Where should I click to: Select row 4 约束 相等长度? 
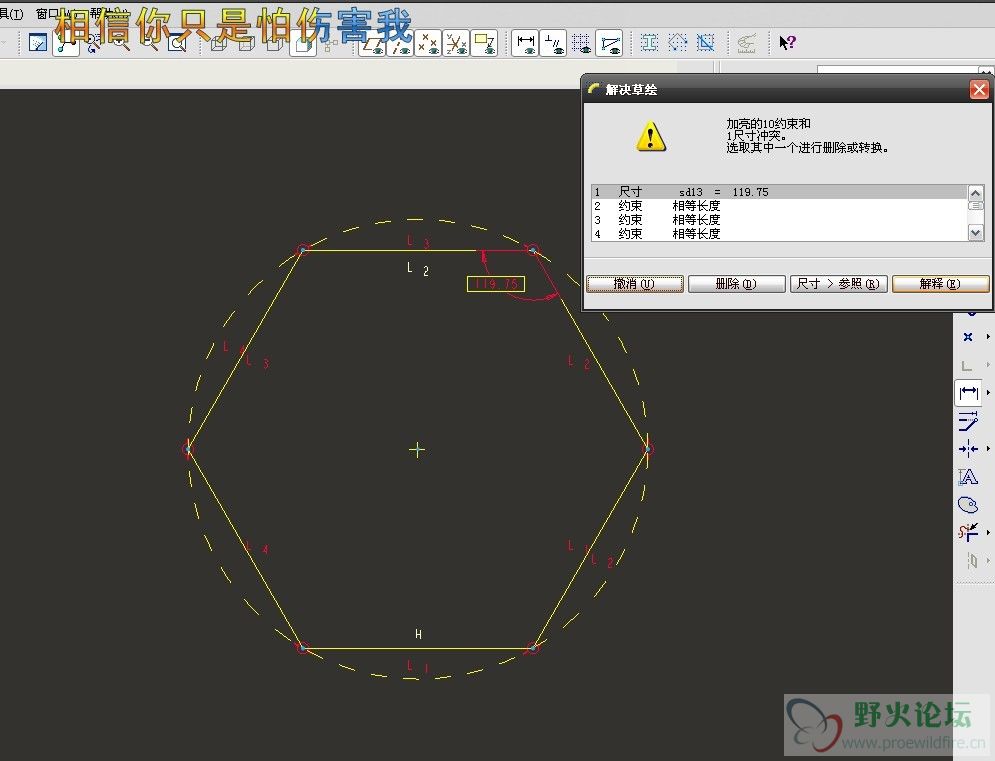coord(779,234)
